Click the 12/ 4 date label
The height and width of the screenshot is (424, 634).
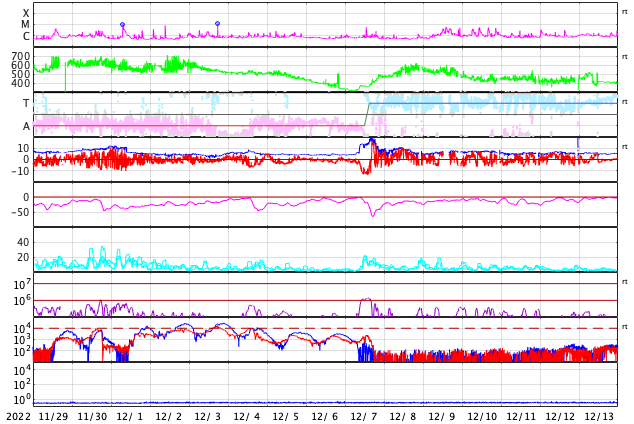coord(247,417)
